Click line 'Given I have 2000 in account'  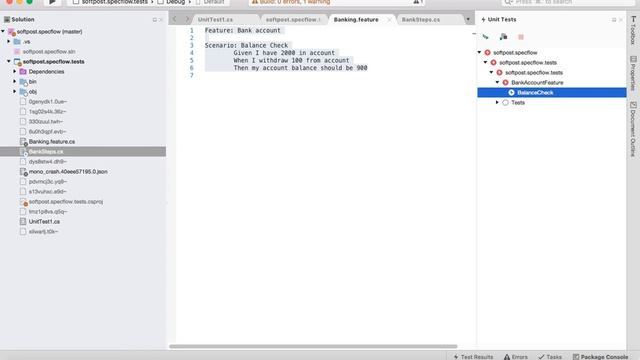(x=284, y=53)
